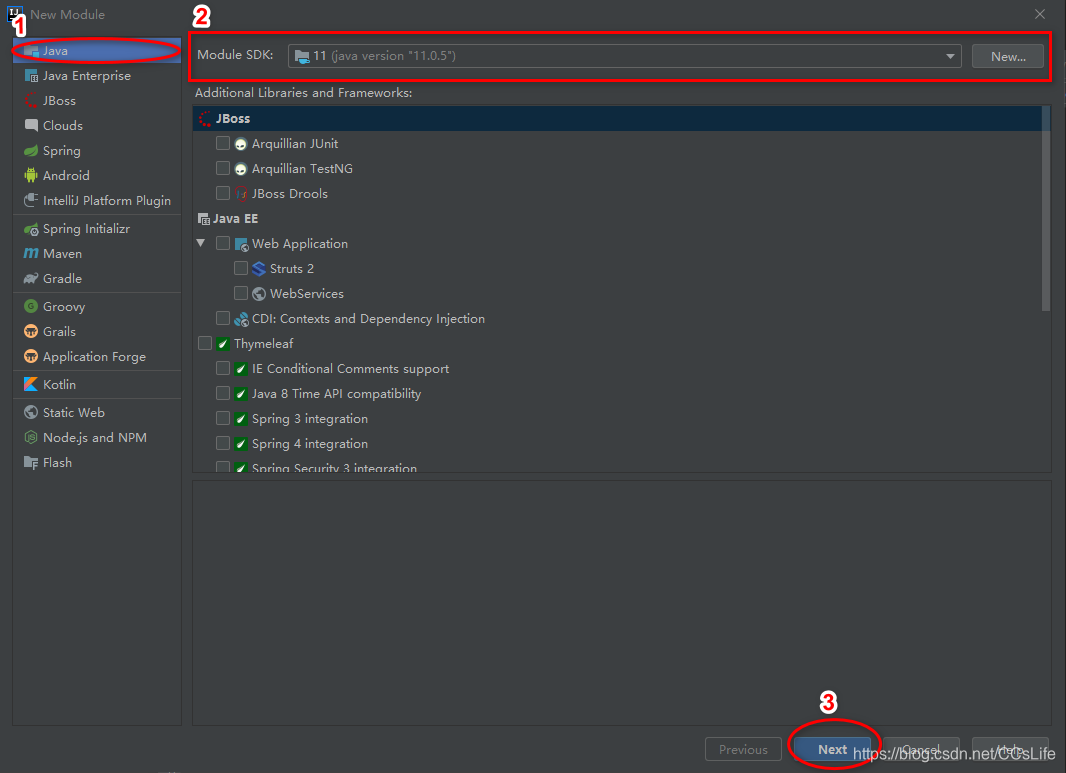Check IE Conditional Comments support checkbox
Image resolution: width=1066 pixels, height=773 pixels.
coord(222,368)
